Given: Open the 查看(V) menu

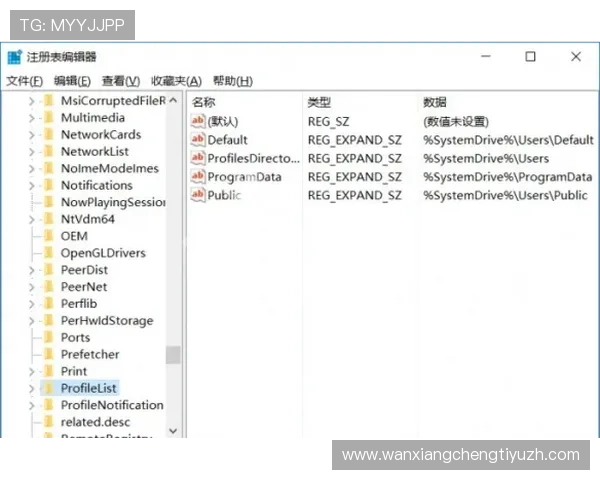Looking at the screenshot, I should pos(121,81).
